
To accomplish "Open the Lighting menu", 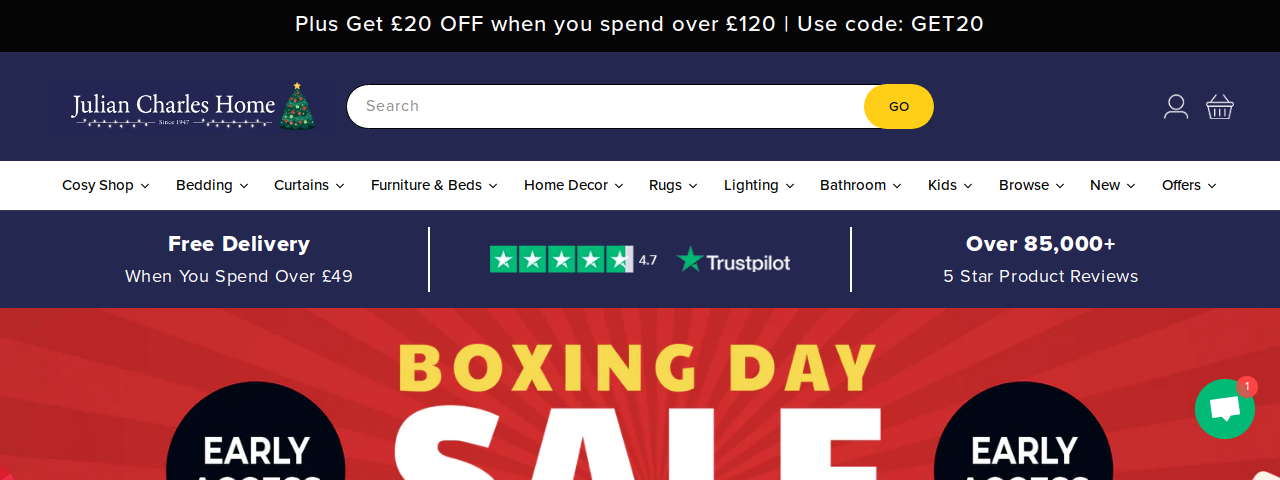I will tap(759, 186).
